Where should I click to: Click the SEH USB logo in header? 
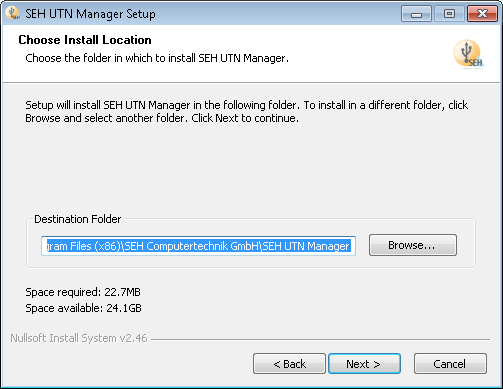(468, 54)
